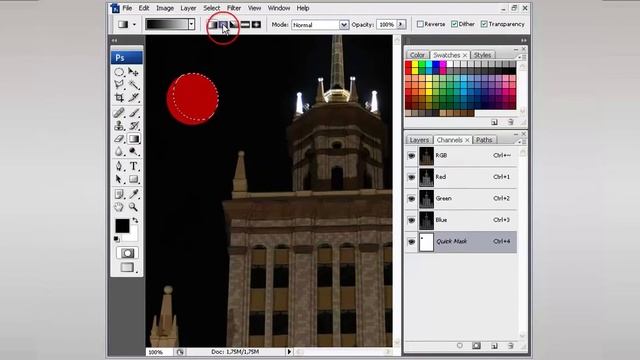Image resolution: width=640 pixels, height=360 pixels.
Task: Collapse the right panels to icons
Action: pos(524,40)
